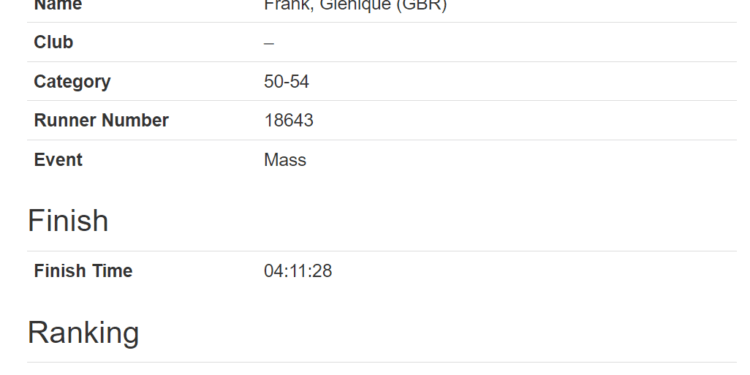The image size is (750, 375).
Task: Click the Category row label
Action: tap(72, 82)
